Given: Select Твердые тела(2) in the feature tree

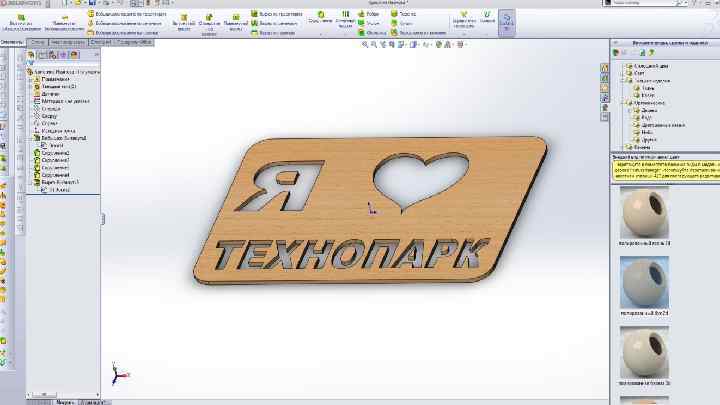Looking at the screenshot, I should point(54,86).
